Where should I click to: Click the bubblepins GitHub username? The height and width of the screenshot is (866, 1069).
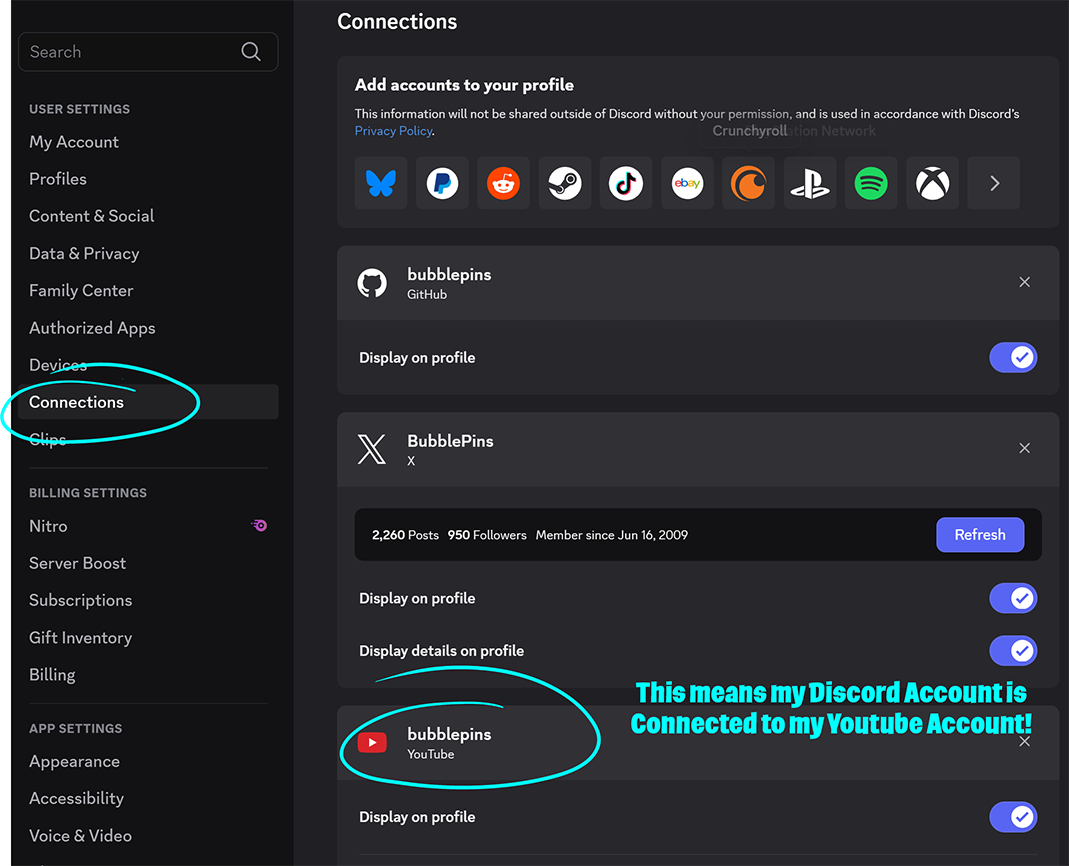pos(449,275)
